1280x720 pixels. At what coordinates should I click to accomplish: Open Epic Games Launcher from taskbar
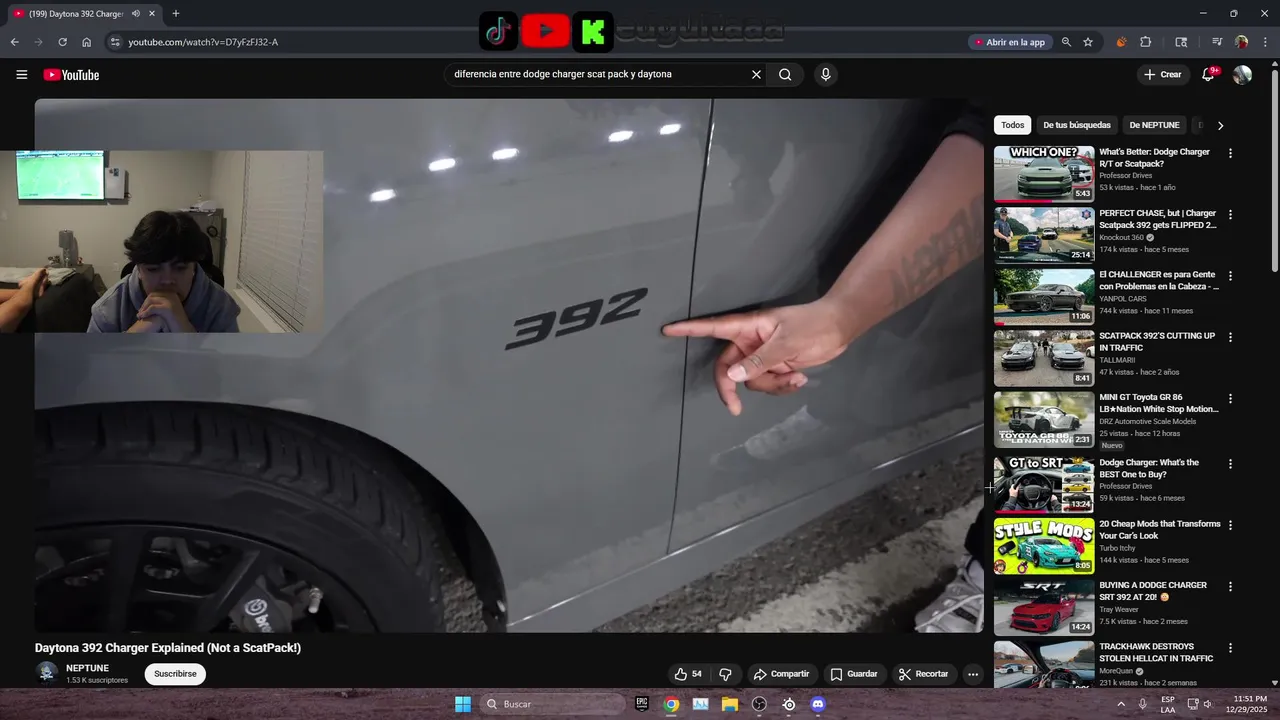642,704
